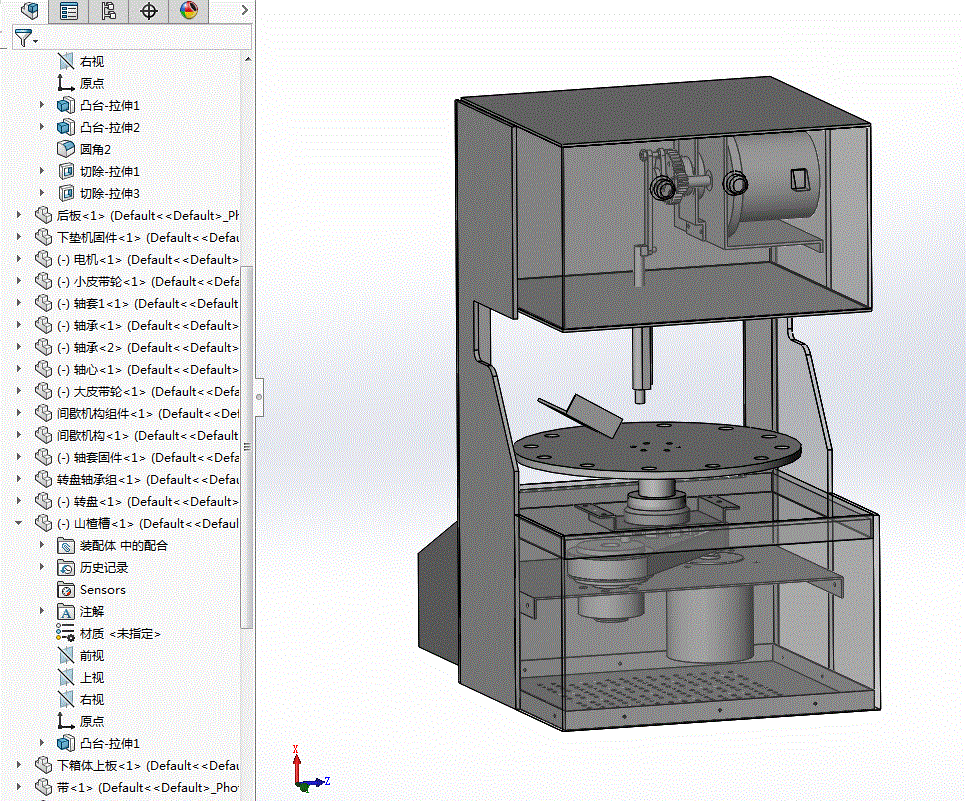Expand the 凸台-拉伸2 feature node
Screen dimensions: 966x801
(42, 127)
